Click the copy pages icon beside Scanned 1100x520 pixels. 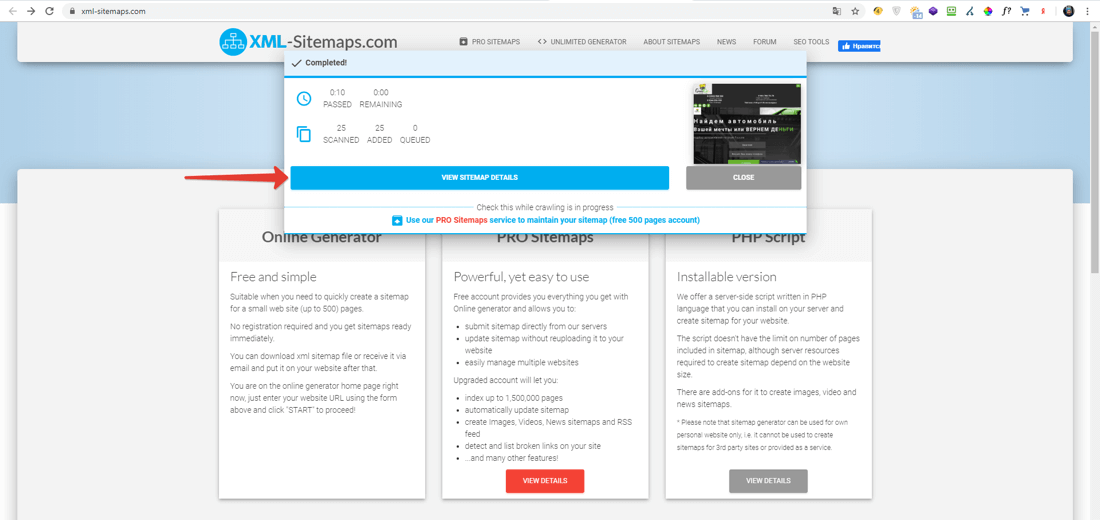pyautogui.click(x=303, y=133)
